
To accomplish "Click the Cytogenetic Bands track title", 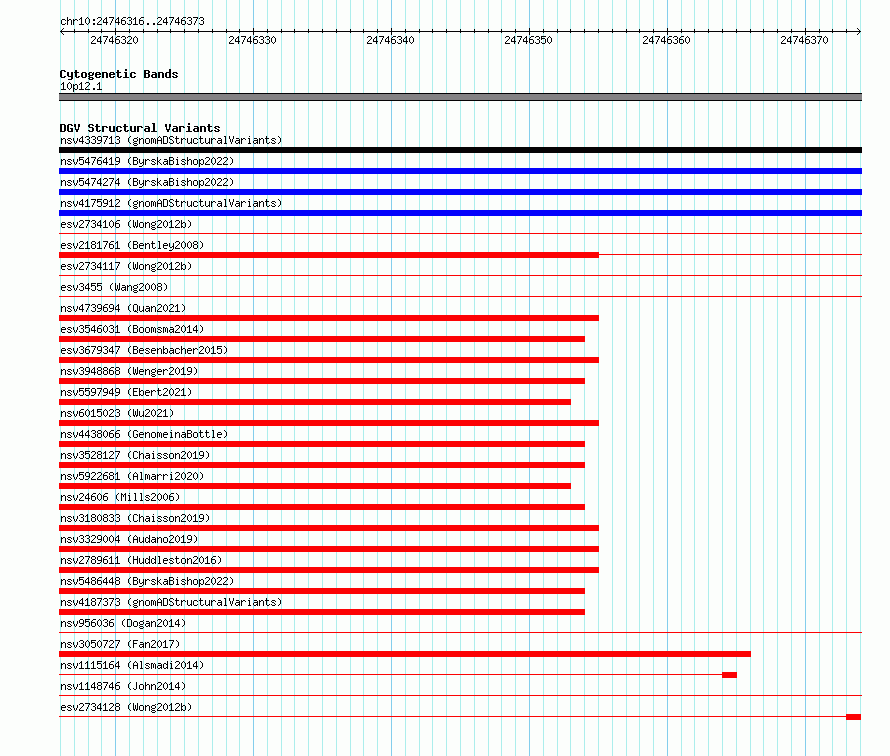I will (x=119, y=74).
